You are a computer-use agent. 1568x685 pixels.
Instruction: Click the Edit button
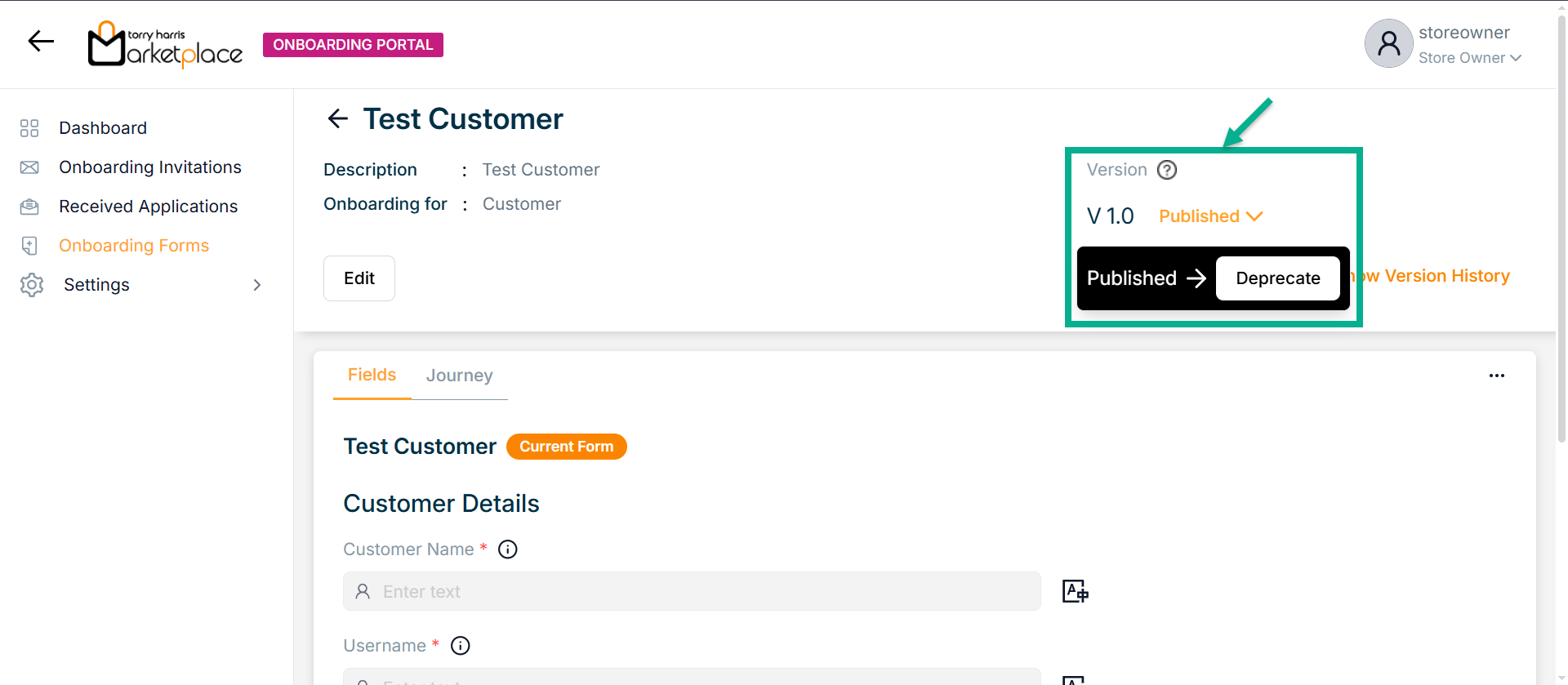point(359,278)
